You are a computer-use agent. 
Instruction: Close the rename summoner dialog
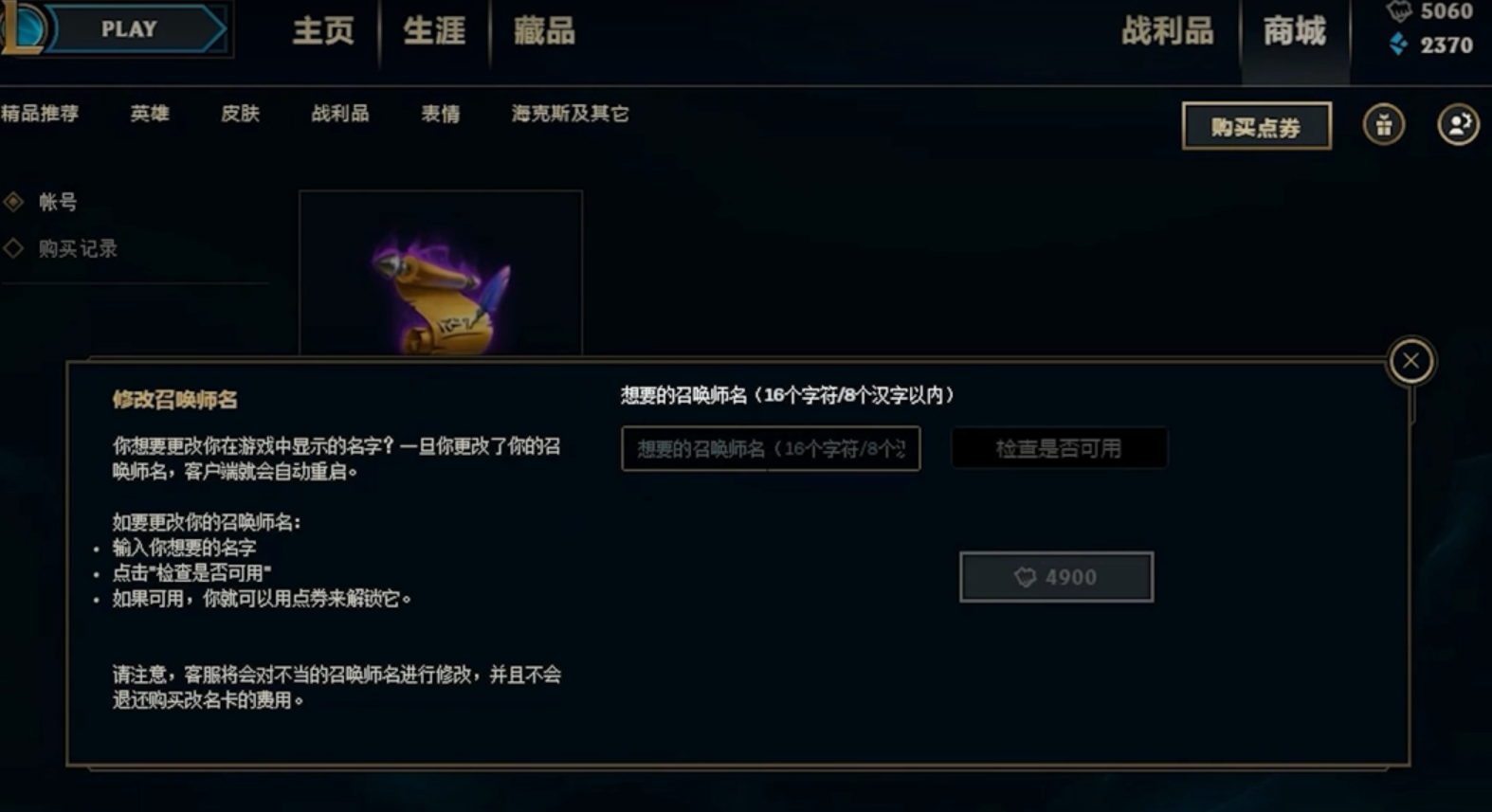coord(1410,361)
